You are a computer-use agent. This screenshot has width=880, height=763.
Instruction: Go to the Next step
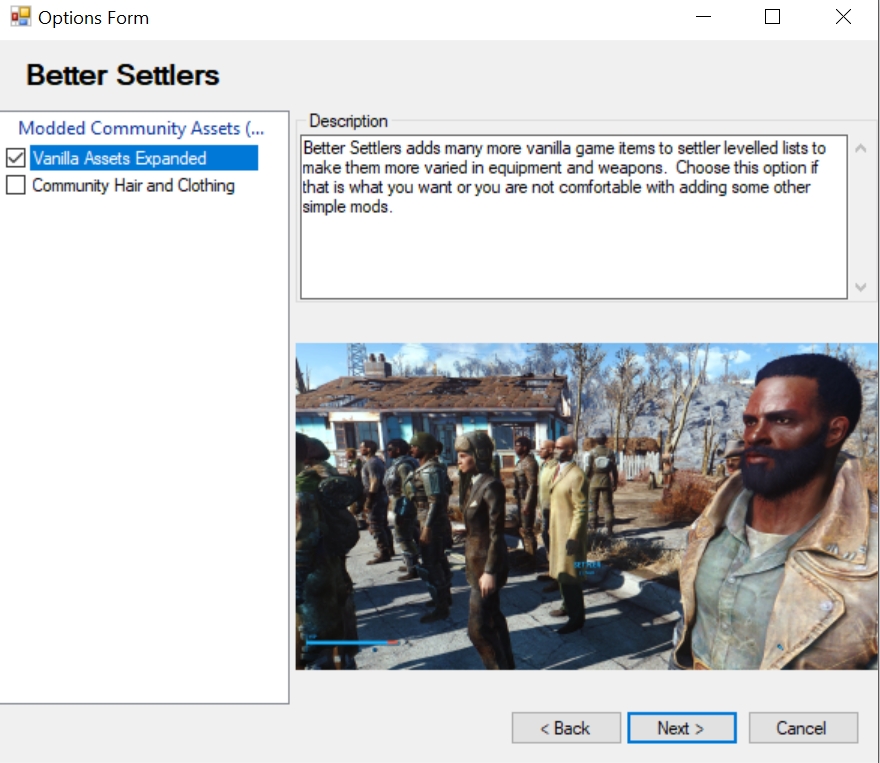click(x=681, y=728)
